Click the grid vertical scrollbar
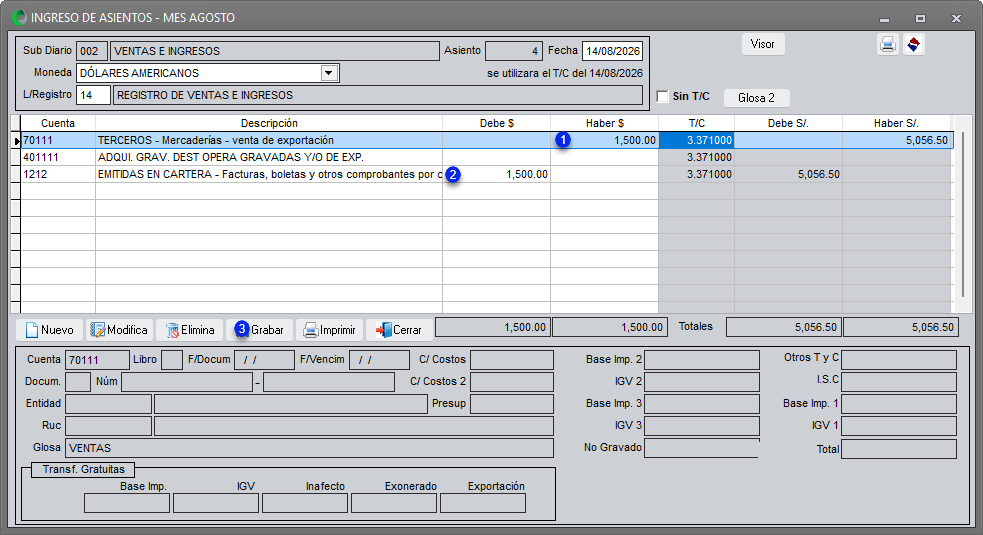Screen dimensions: 983x535 [x=963, y=213]
